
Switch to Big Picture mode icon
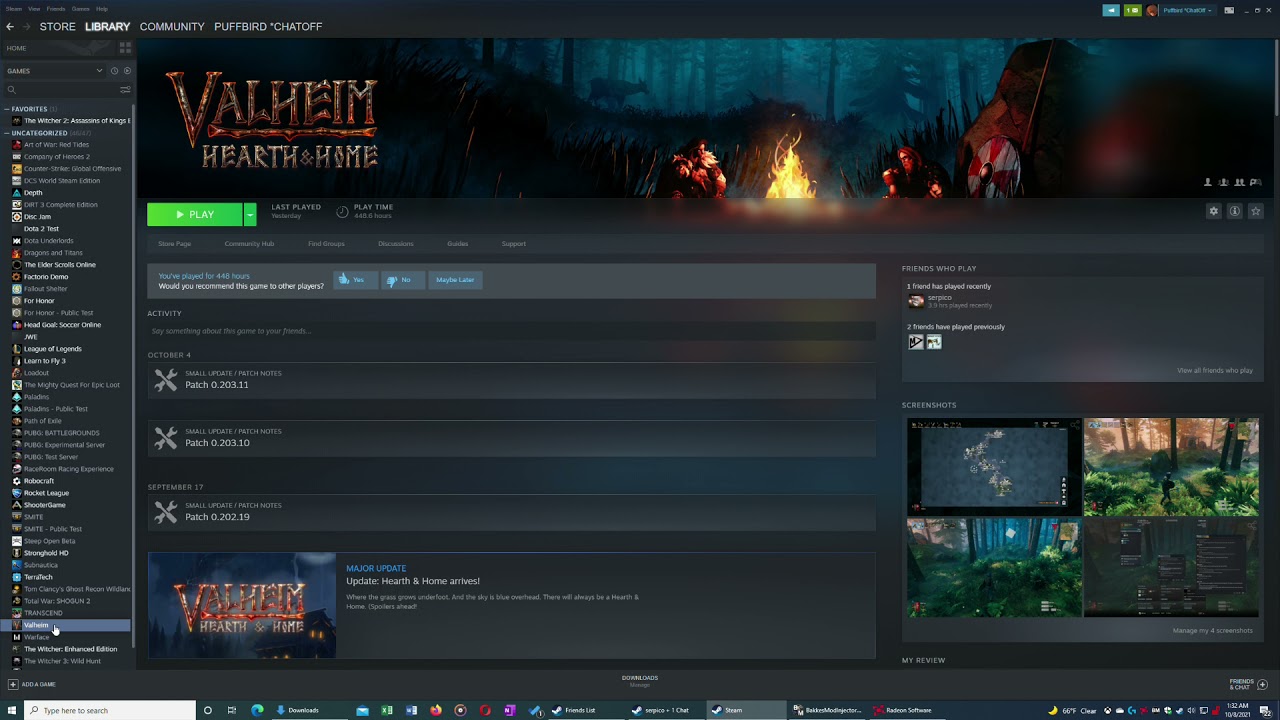(1229, 10)
